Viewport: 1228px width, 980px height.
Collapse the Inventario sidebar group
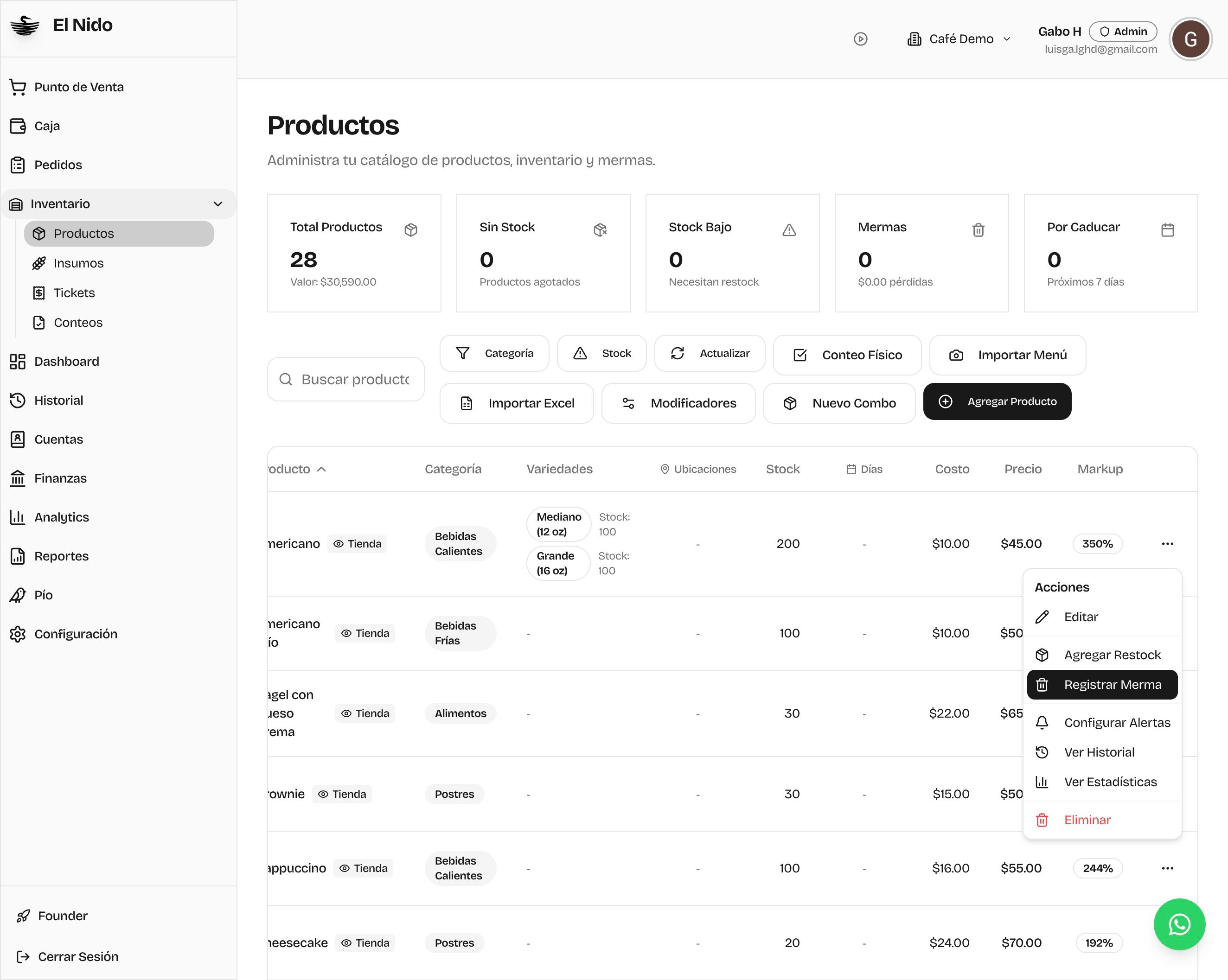tap(118, 204)
